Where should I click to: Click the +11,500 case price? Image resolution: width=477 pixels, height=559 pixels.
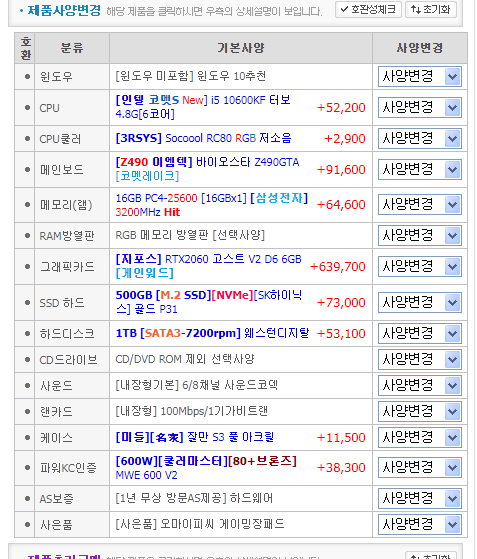coord(341,437)
